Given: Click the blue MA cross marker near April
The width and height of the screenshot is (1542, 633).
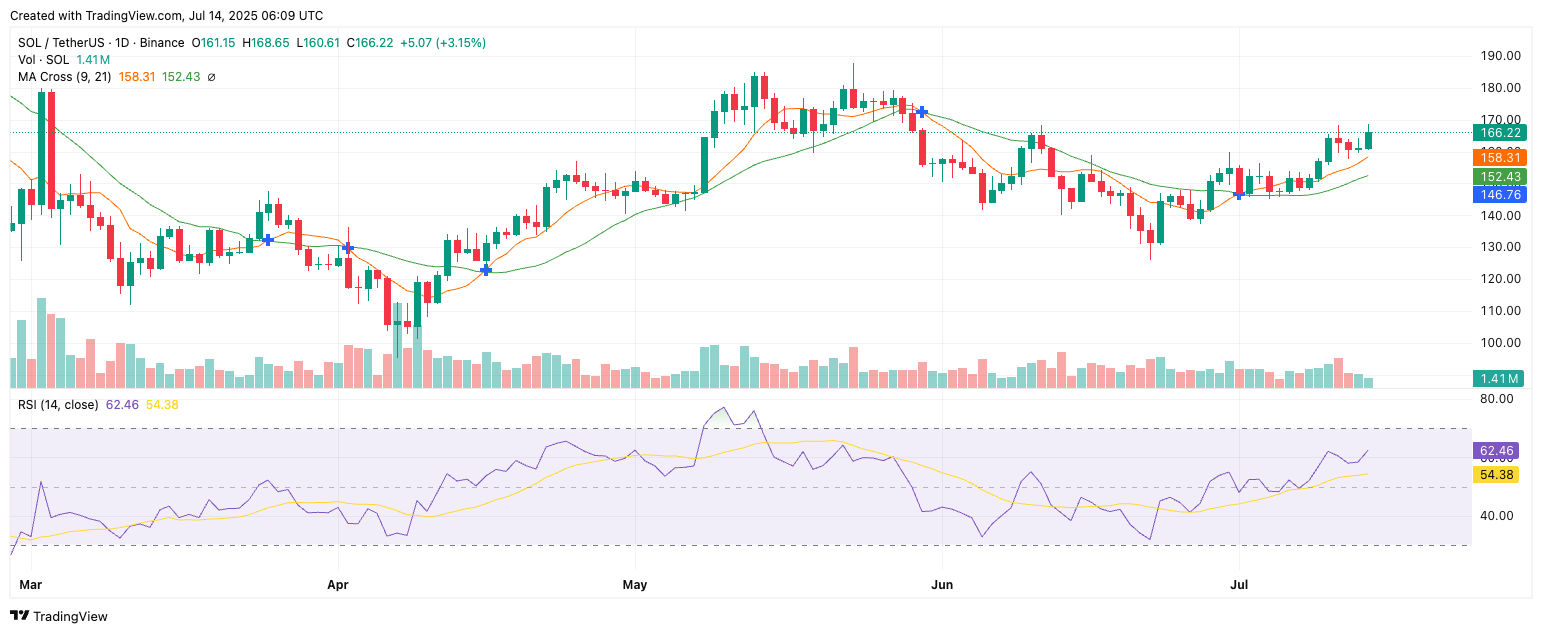Looking at the screenshot, I should pyautogui.click(x=347, y=247).
